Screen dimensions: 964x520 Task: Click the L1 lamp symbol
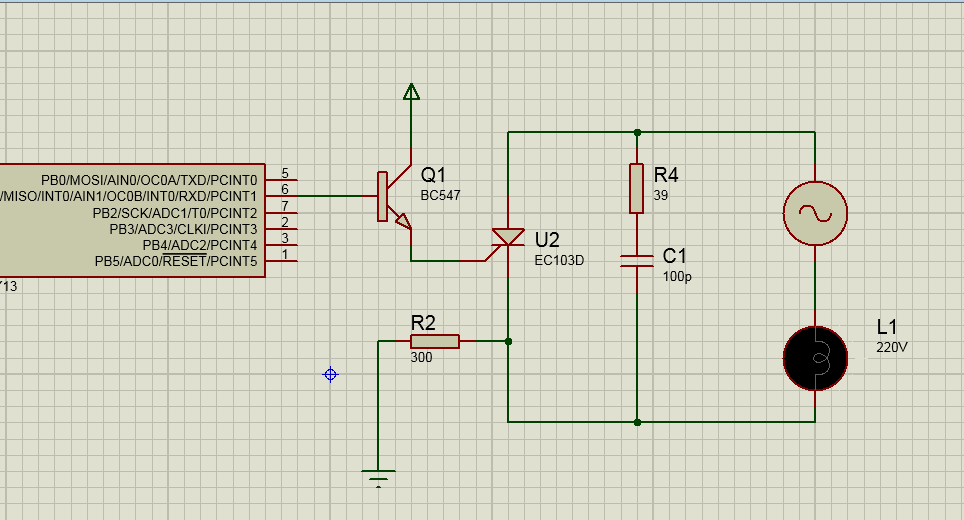[x=815, y=357]
